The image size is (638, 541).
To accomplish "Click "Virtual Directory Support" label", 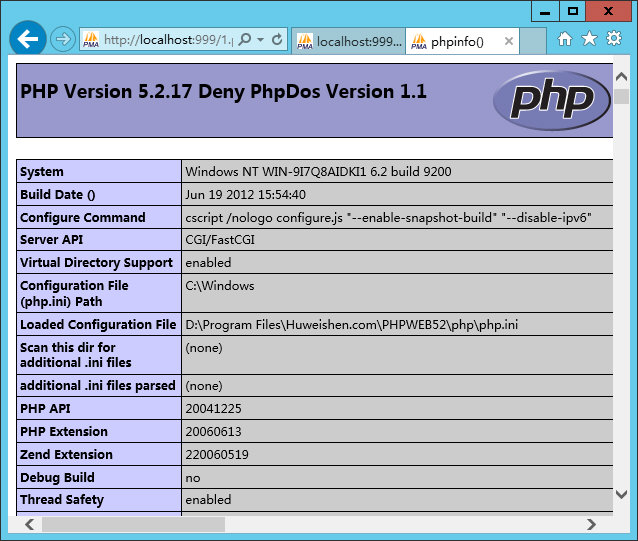I will [96, 263].
